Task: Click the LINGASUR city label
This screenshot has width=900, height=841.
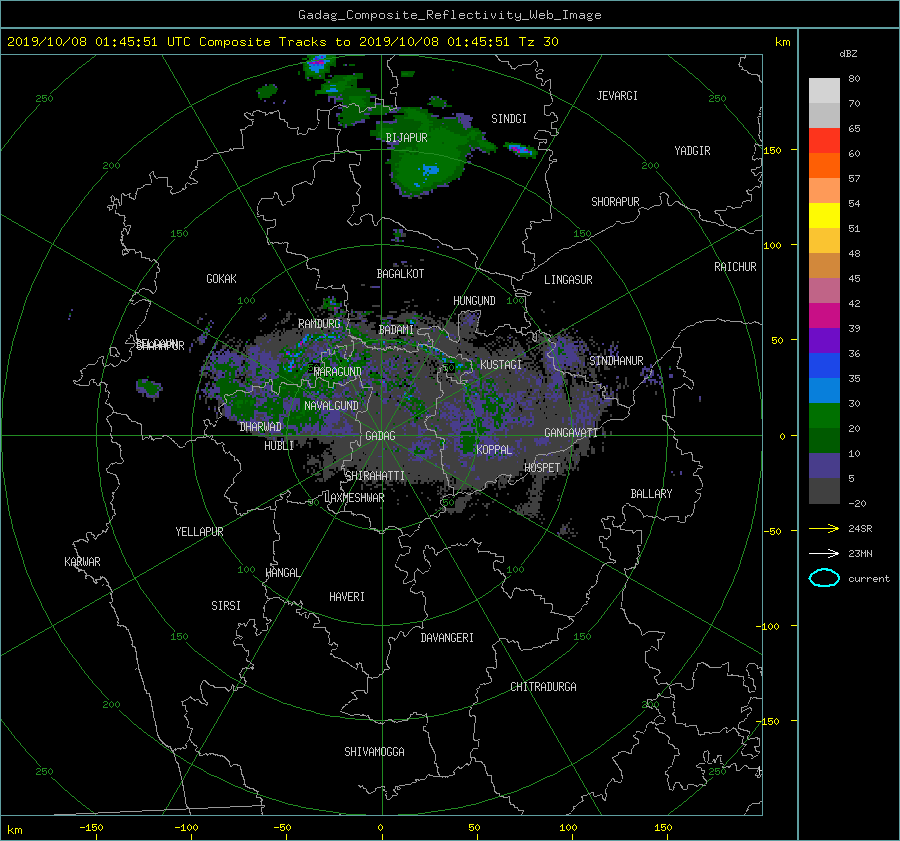Action: [568, 280]
